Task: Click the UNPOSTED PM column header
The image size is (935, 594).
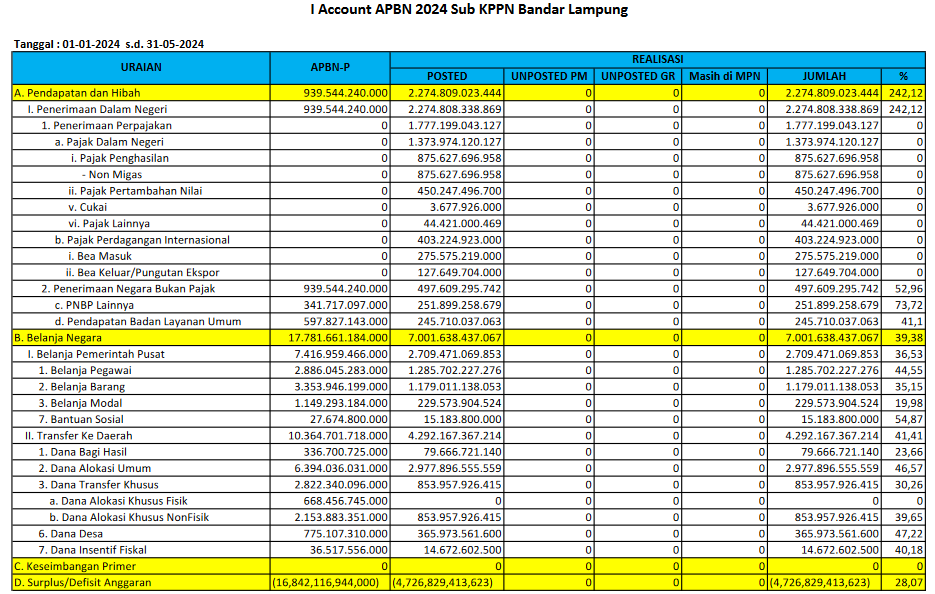Action: click(549, 76)
